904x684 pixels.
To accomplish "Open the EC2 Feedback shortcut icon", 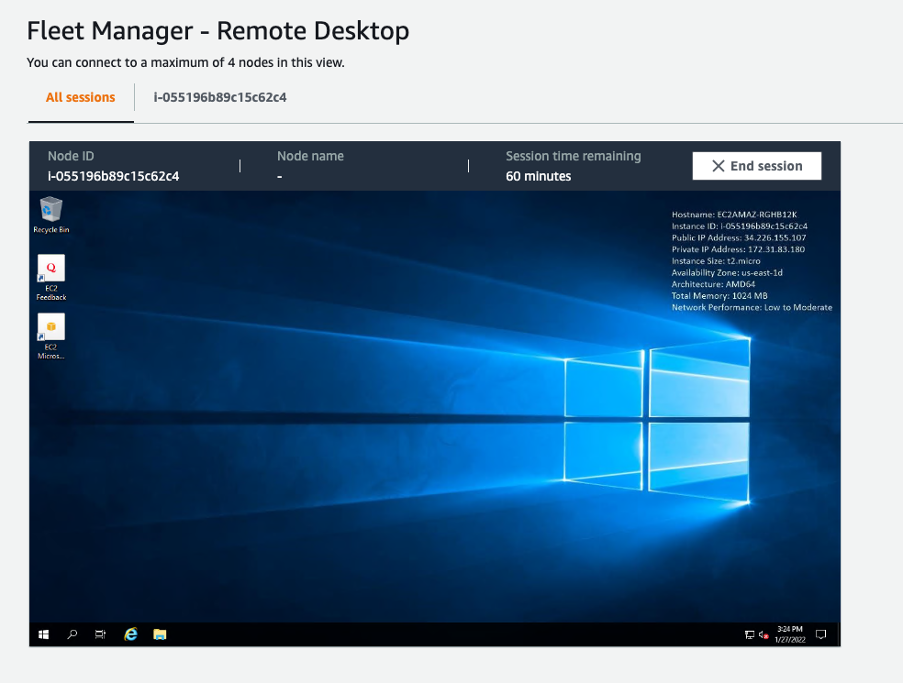I will click(x=51, y=277).
